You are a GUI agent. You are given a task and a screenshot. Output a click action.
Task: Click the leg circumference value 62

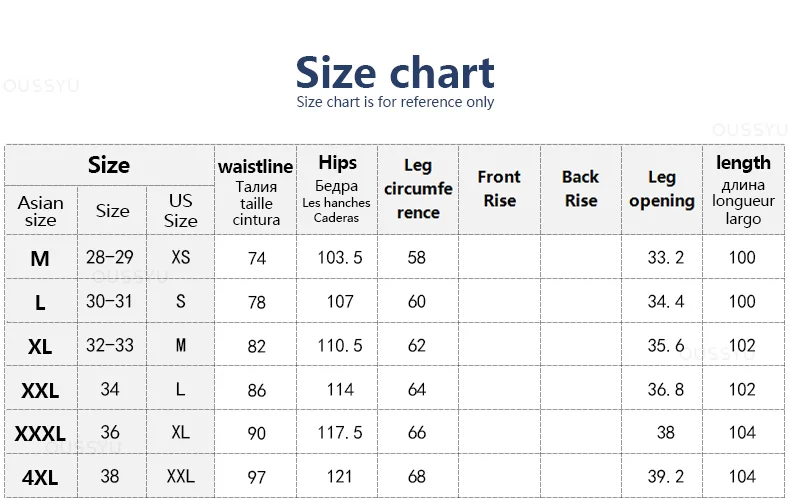point(417,346)
